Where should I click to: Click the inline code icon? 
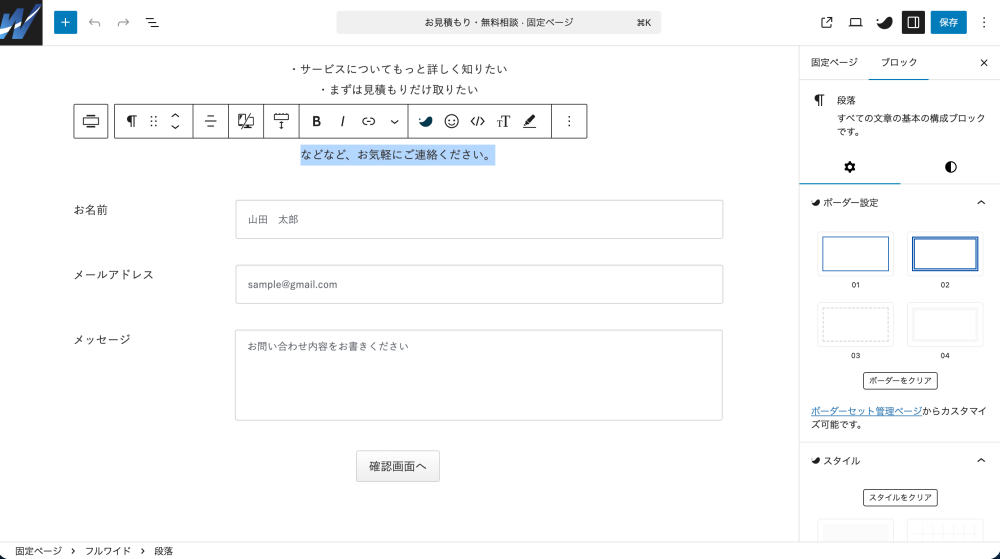(x=477, y=121)
